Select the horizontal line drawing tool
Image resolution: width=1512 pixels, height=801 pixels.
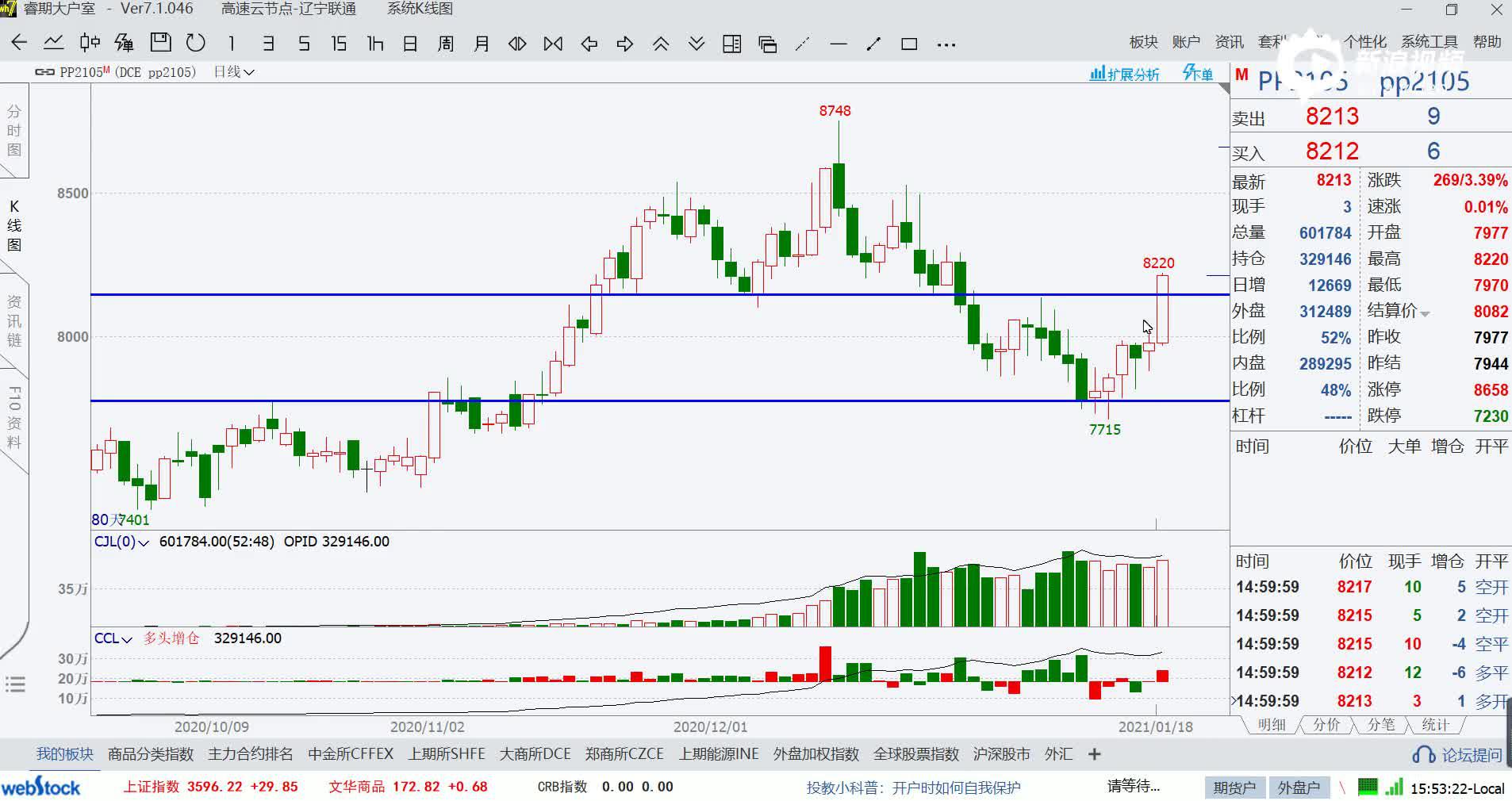(x=839, y=44)
